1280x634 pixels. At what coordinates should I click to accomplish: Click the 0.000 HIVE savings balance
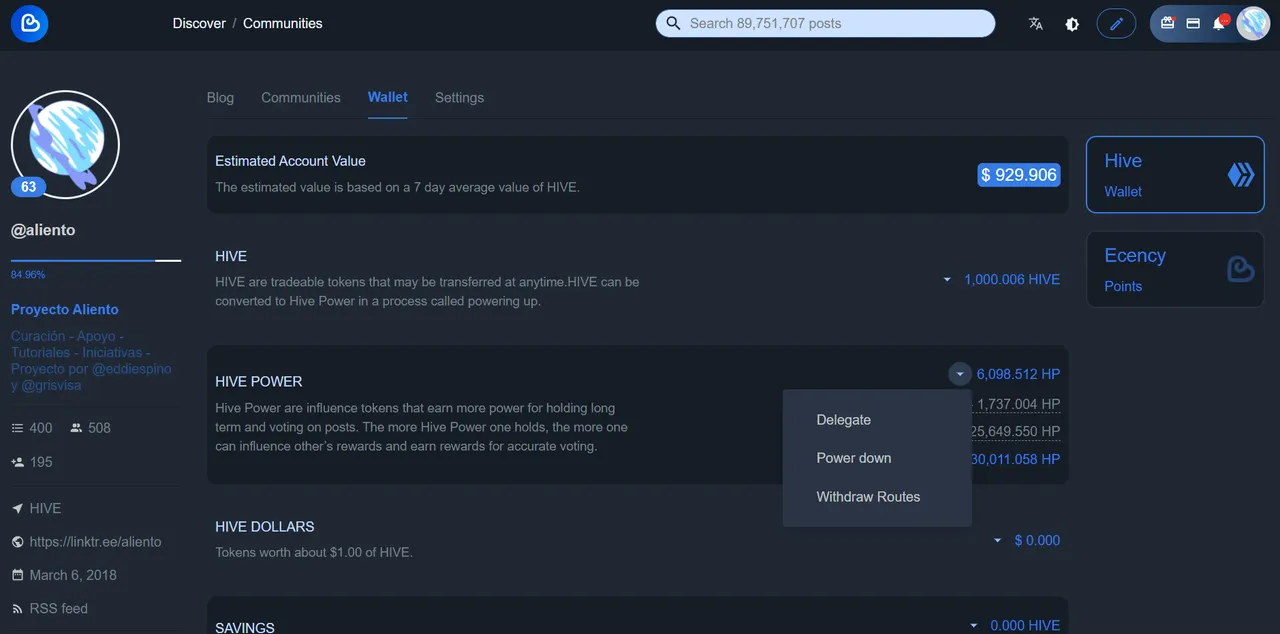point(1025,626)
